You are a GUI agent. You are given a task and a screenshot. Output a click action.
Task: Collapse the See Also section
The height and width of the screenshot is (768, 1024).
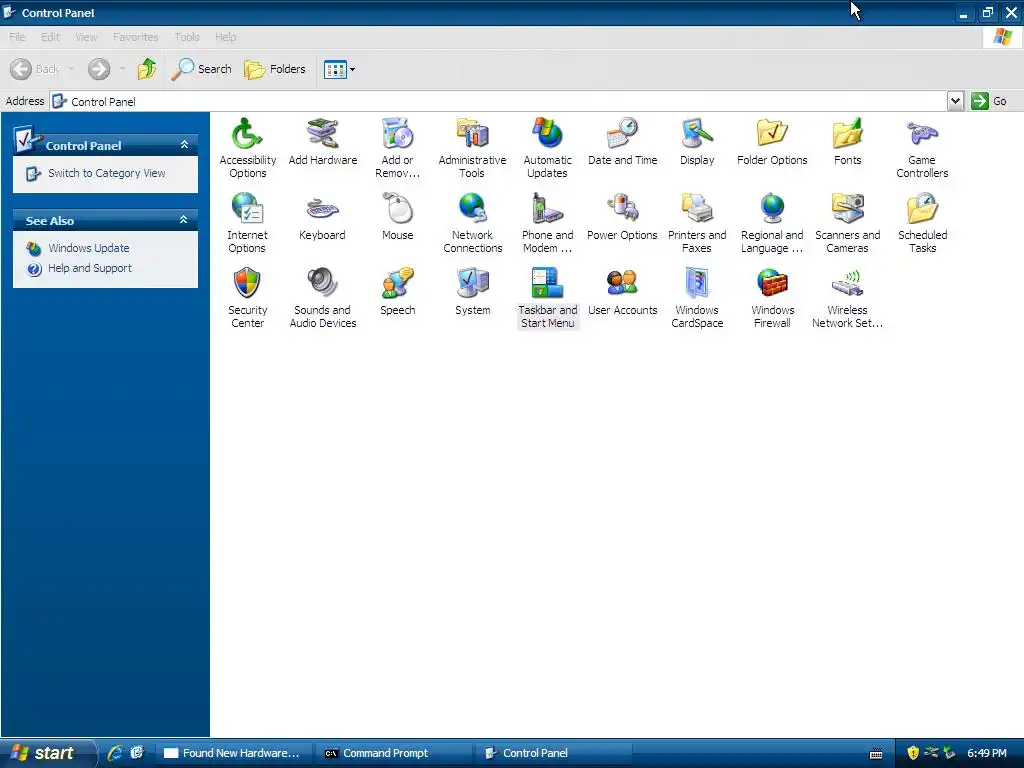click(x=184, y=220)
